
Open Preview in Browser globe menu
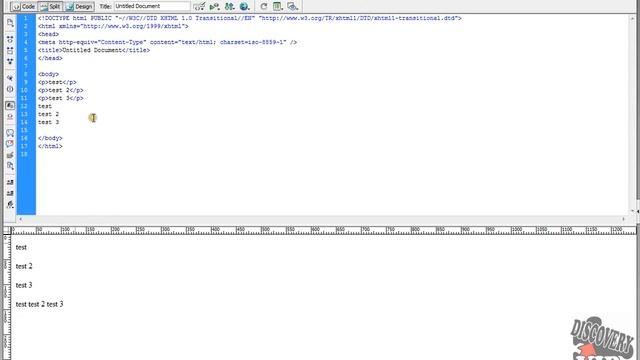click(x=244, y=6)
